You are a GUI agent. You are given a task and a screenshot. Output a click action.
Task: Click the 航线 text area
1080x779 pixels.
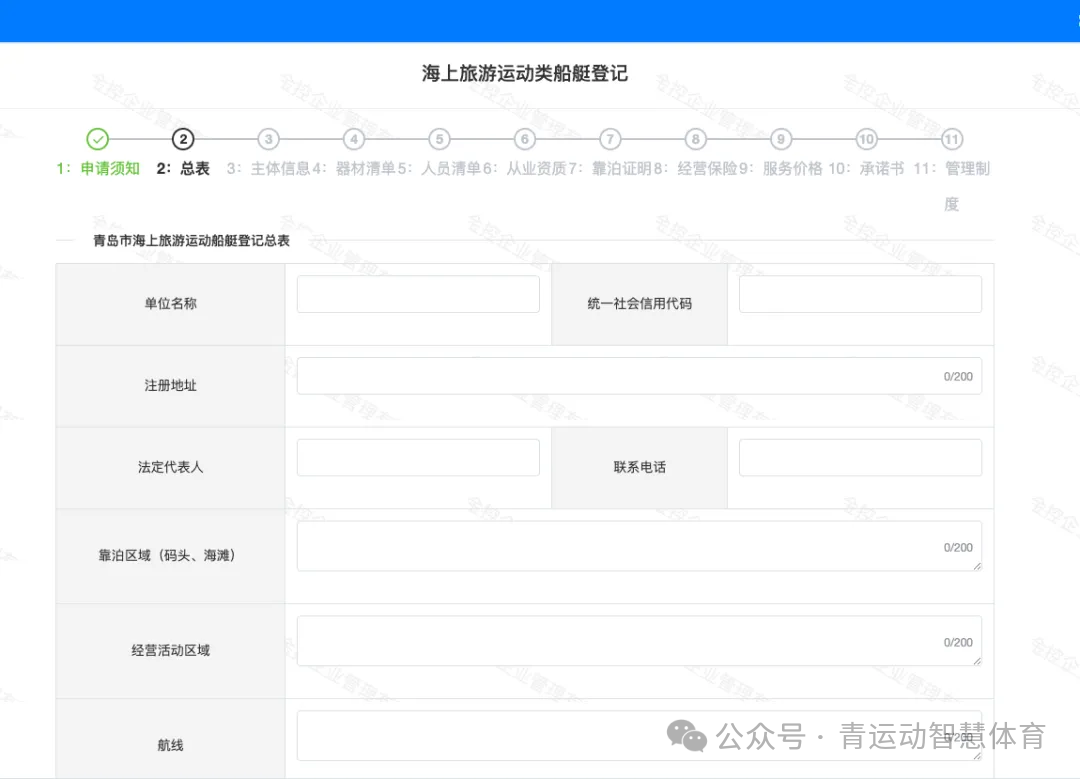[x=638, y=735]
